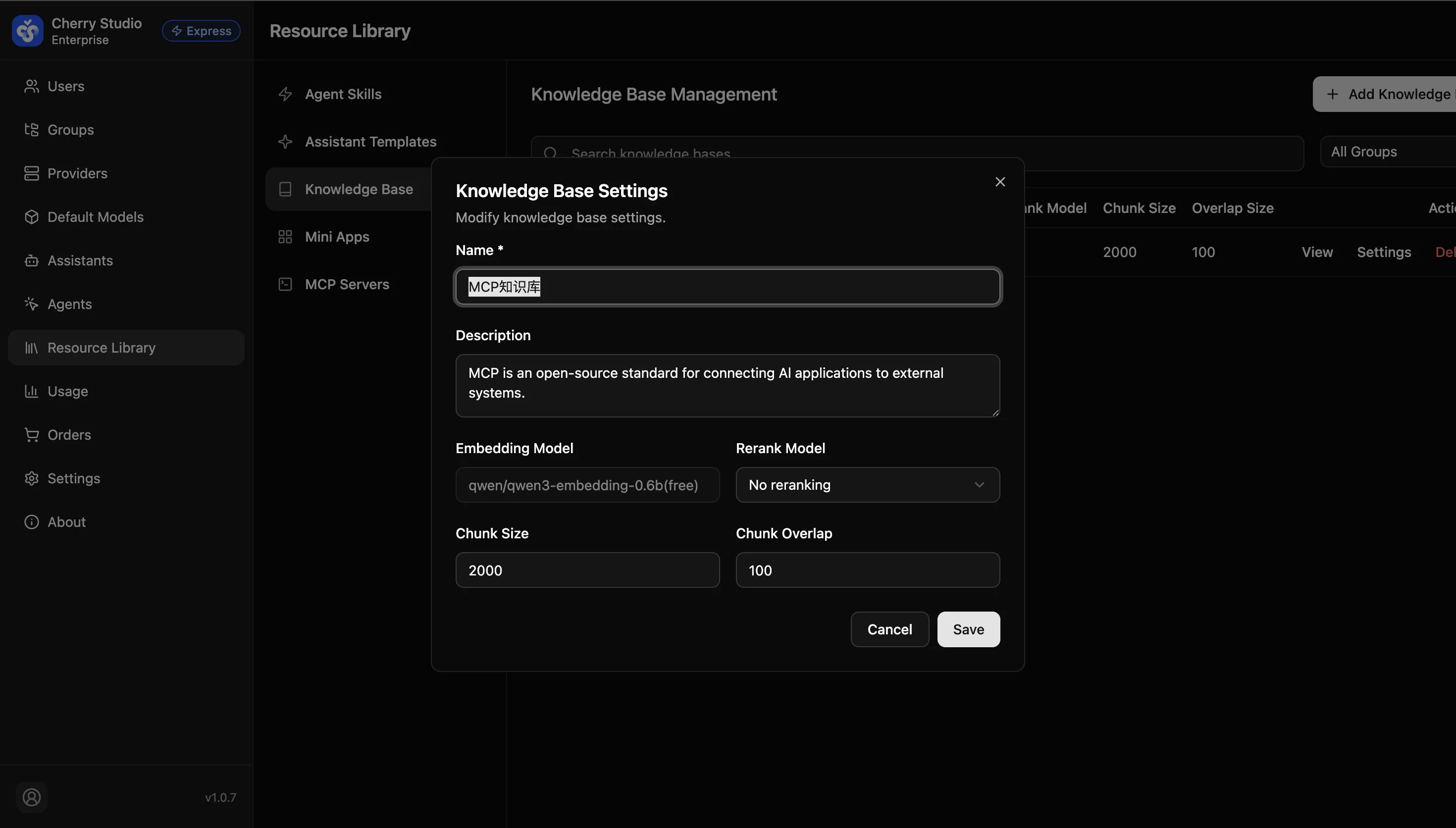Click the Assistants robot icon
The width and height of the screenshot is (1456, 828).
(31, 260)
